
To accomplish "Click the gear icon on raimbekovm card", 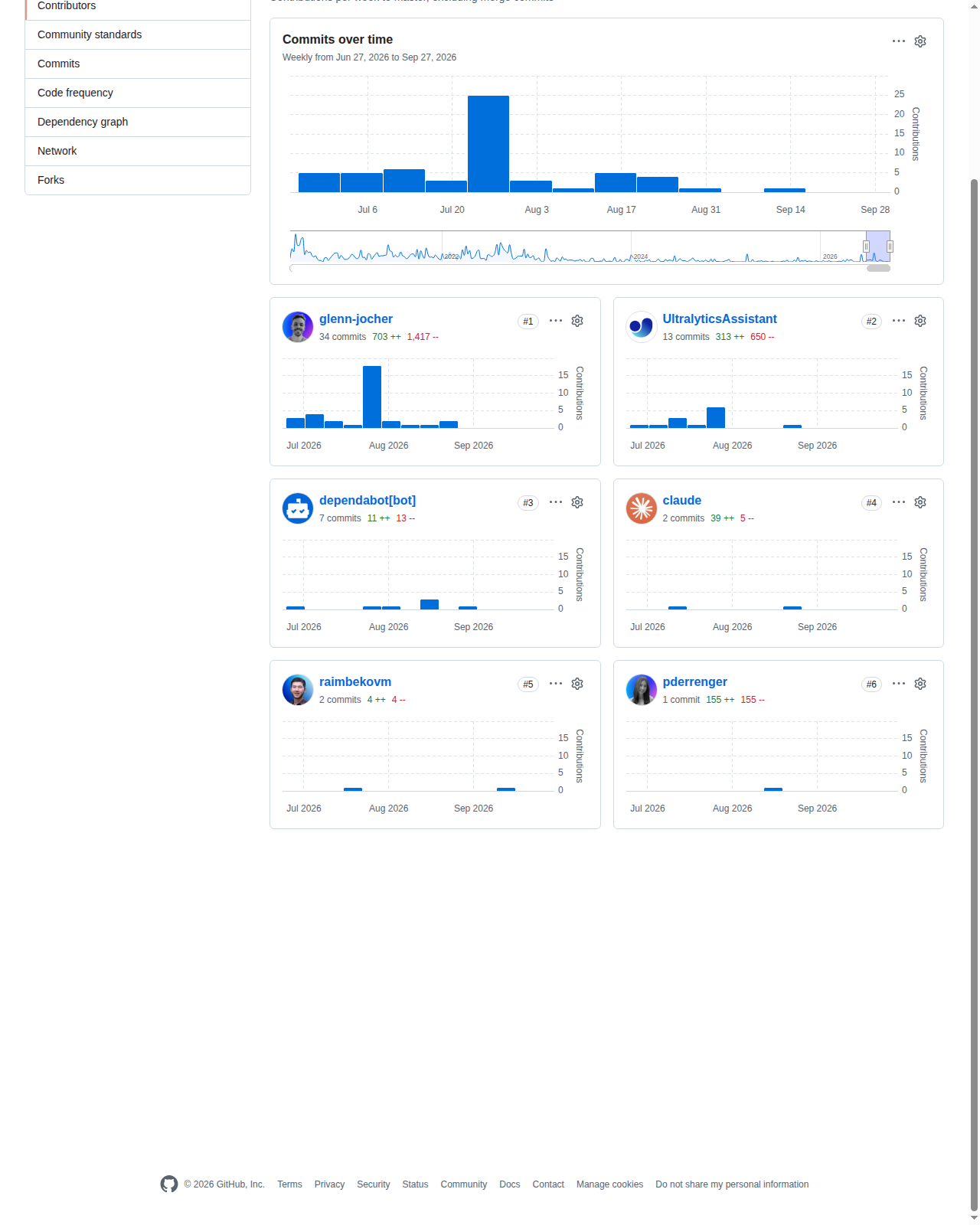I will (577, 684).
